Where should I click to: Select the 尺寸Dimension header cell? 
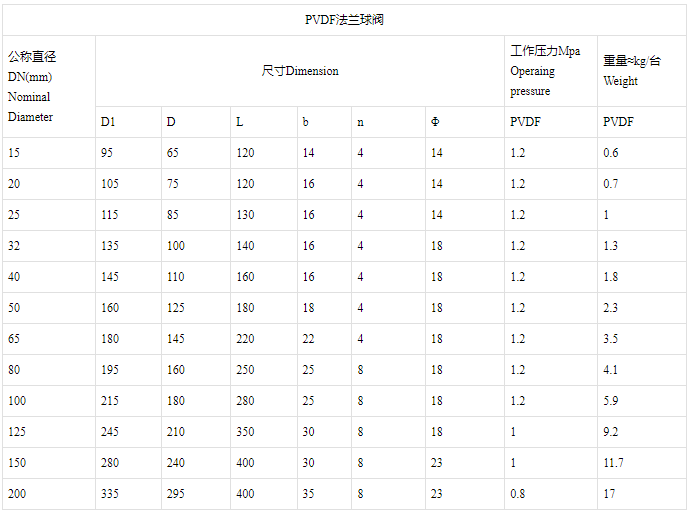click(300, 71)
